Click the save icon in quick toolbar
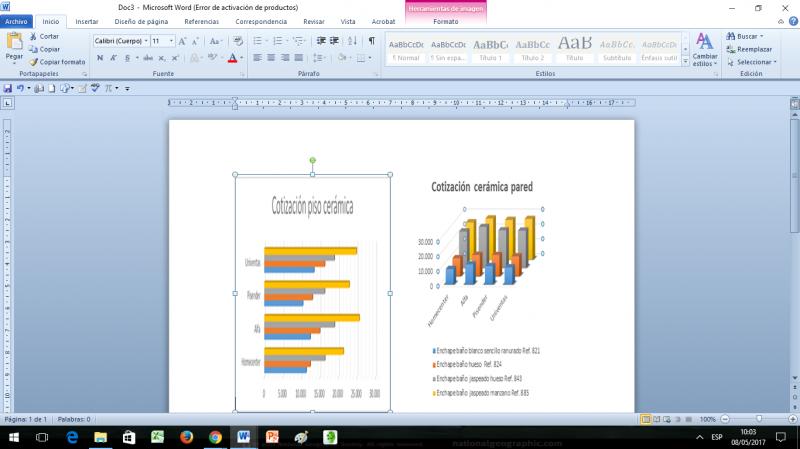800x449 pixels. (x=8, y=88)
